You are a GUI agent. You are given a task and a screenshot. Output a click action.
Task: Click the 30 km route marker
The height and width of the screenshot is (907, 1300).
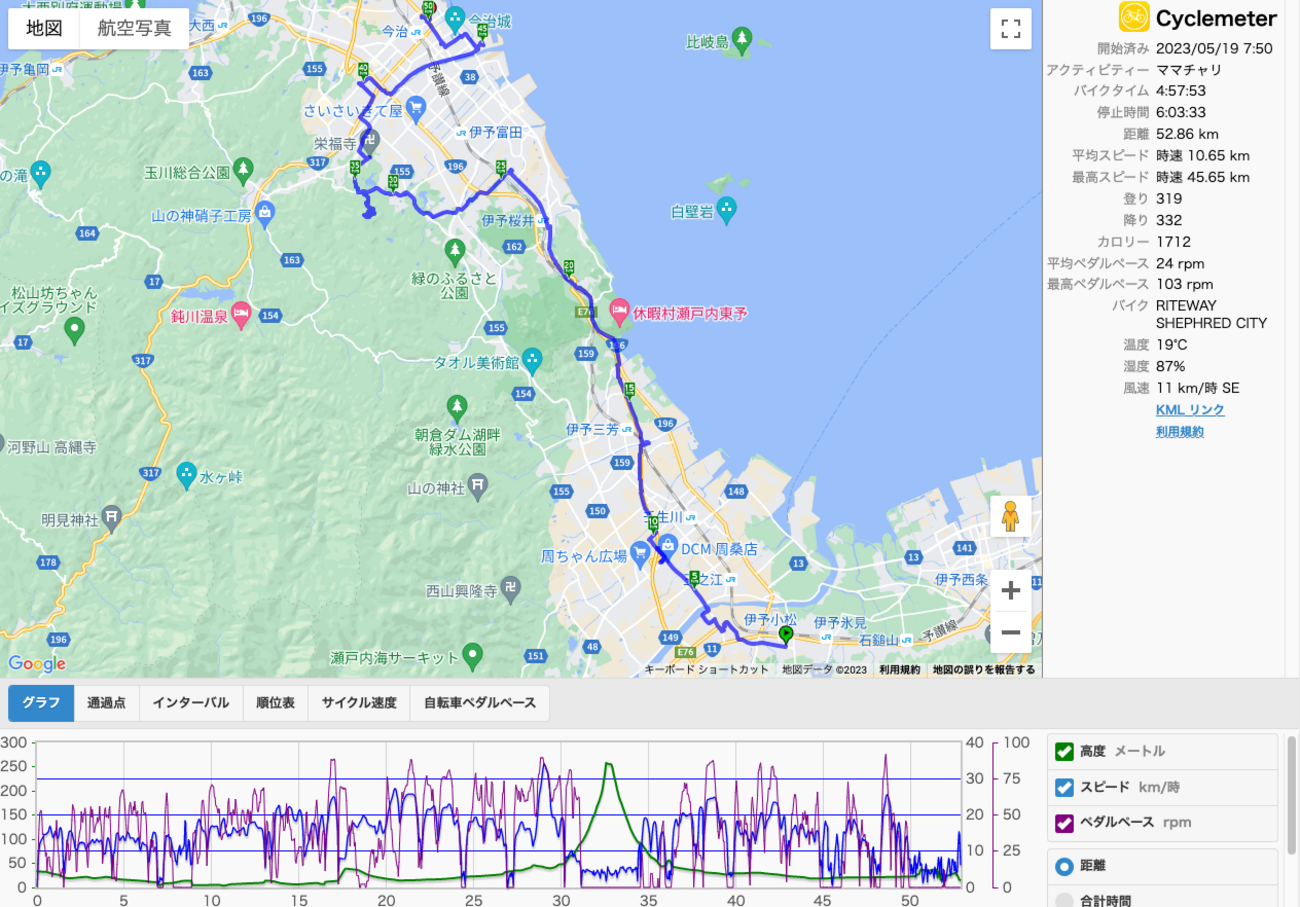(392, 182)
